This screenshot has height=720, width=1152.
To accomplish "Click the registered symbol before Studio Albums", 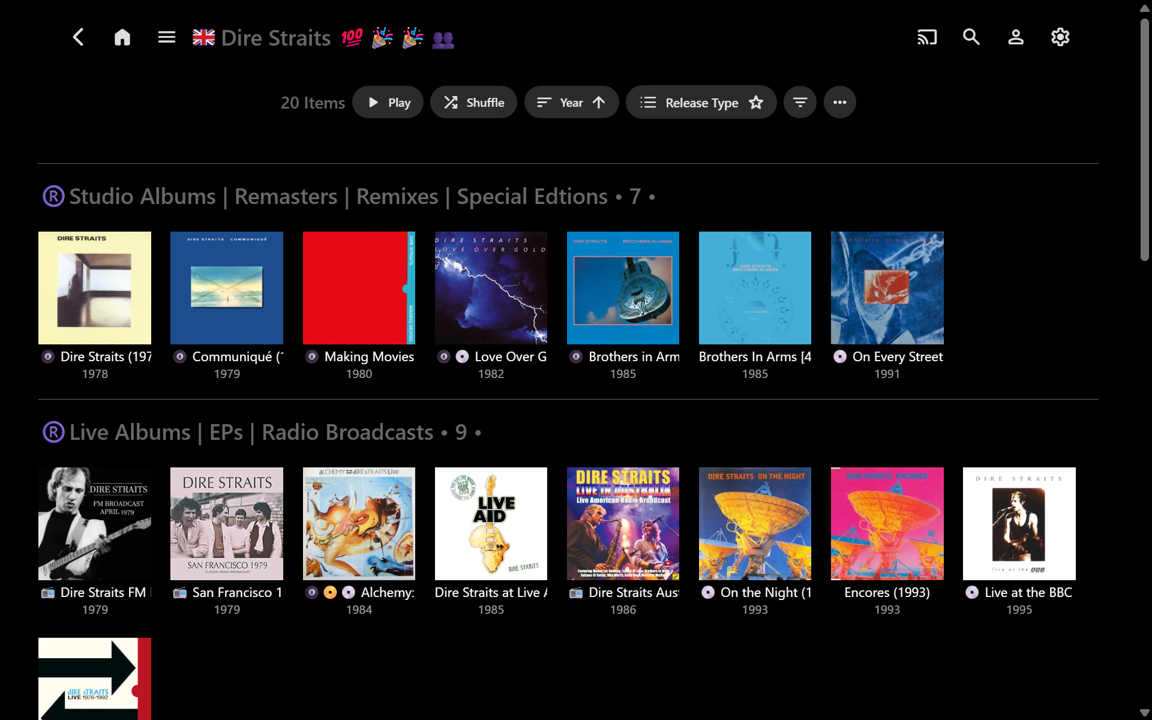I will pyautogui.click(x=53, y=196).
